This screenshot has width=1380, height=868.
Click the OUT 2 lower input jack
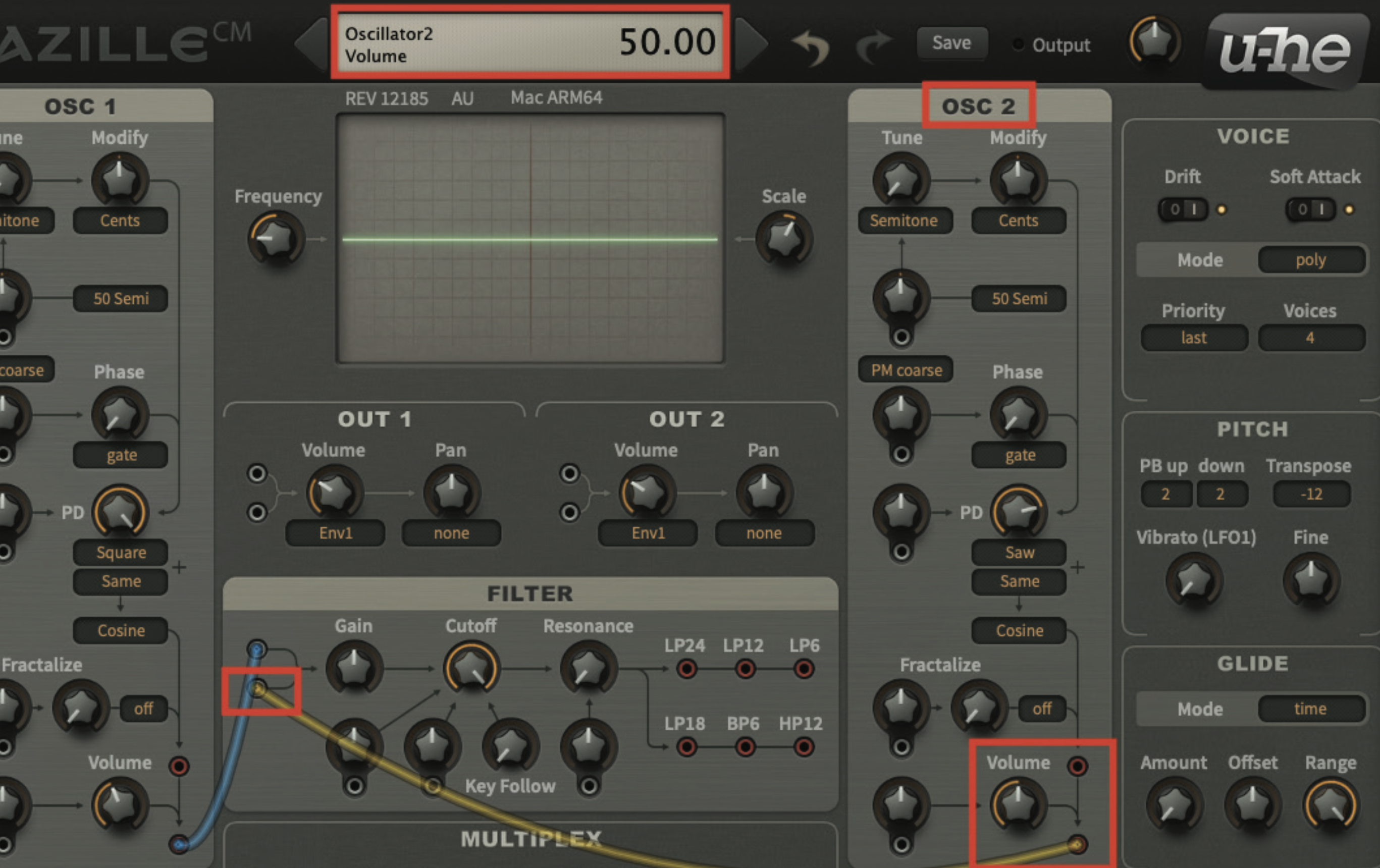pyautogui.click(x=569, y=512)
